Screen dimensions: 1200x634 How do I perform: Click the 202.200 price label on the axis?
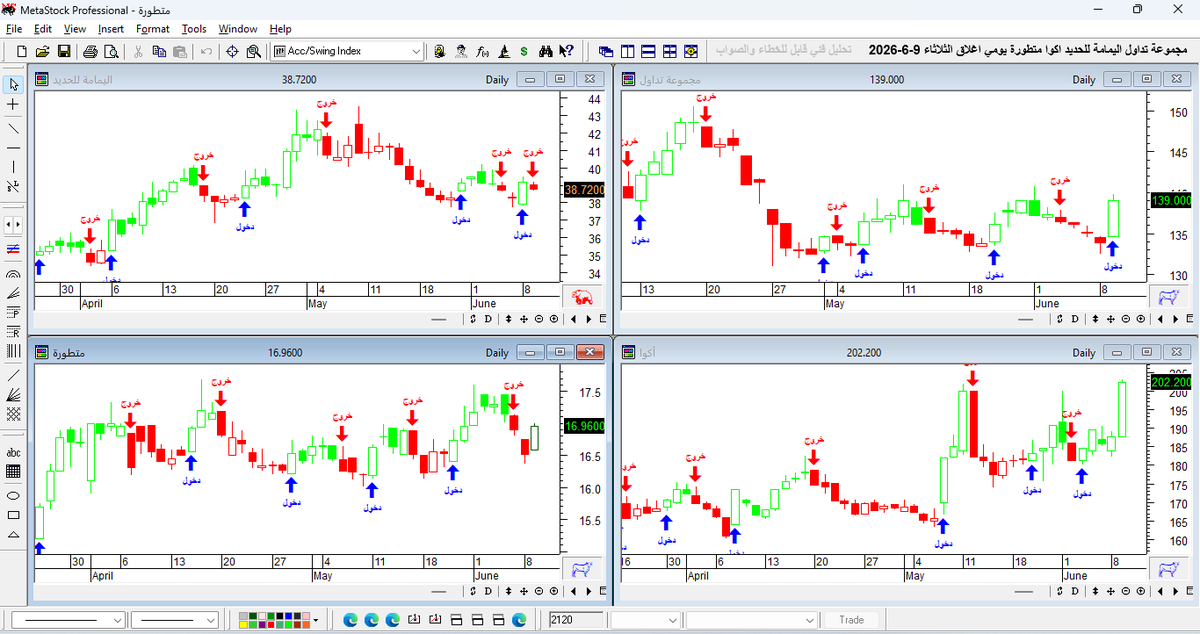click(x=1172, y=382)
